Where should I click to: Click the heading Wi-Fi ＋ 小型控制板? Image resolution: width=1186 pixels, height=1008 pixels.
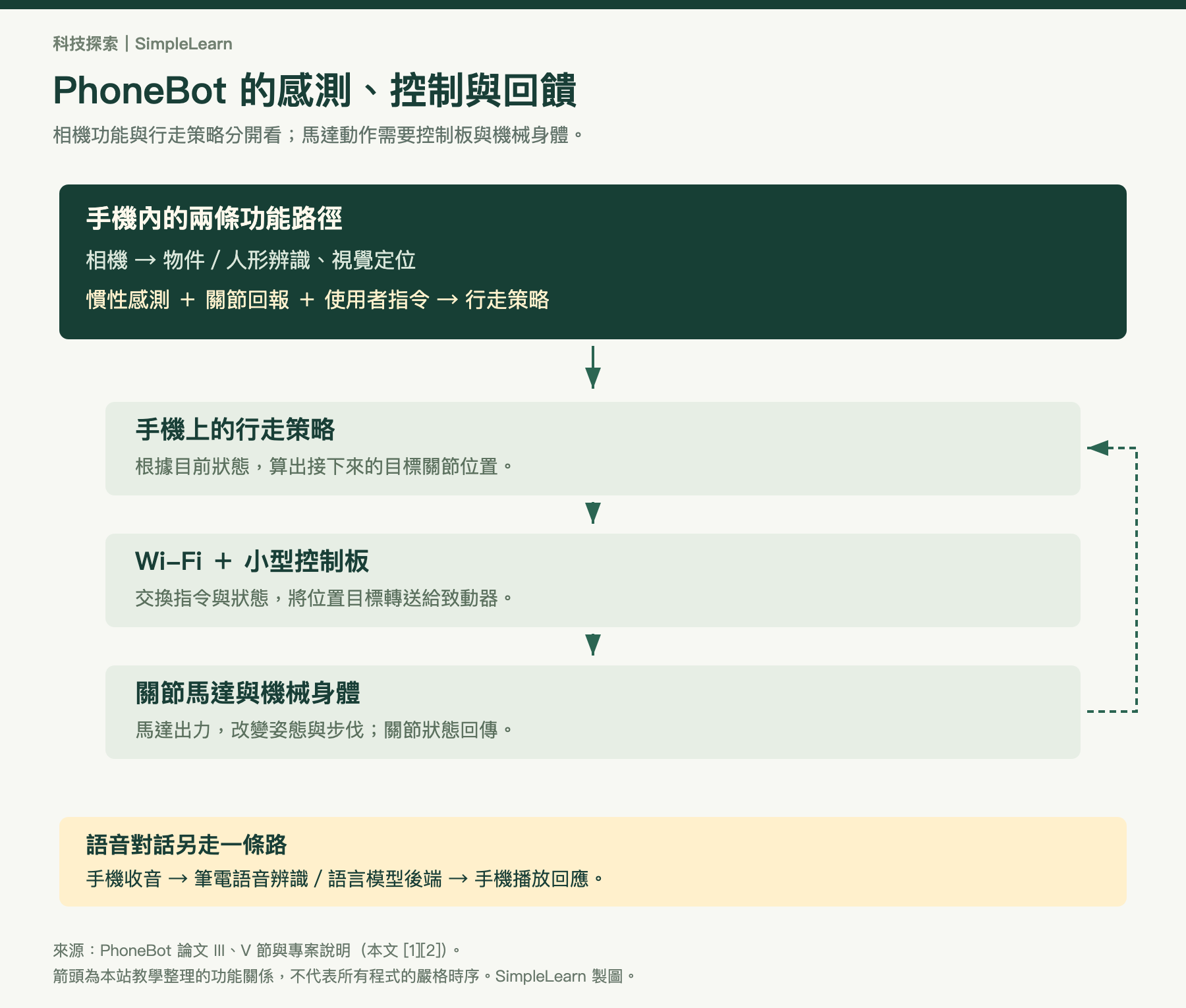tap(252, 561)
